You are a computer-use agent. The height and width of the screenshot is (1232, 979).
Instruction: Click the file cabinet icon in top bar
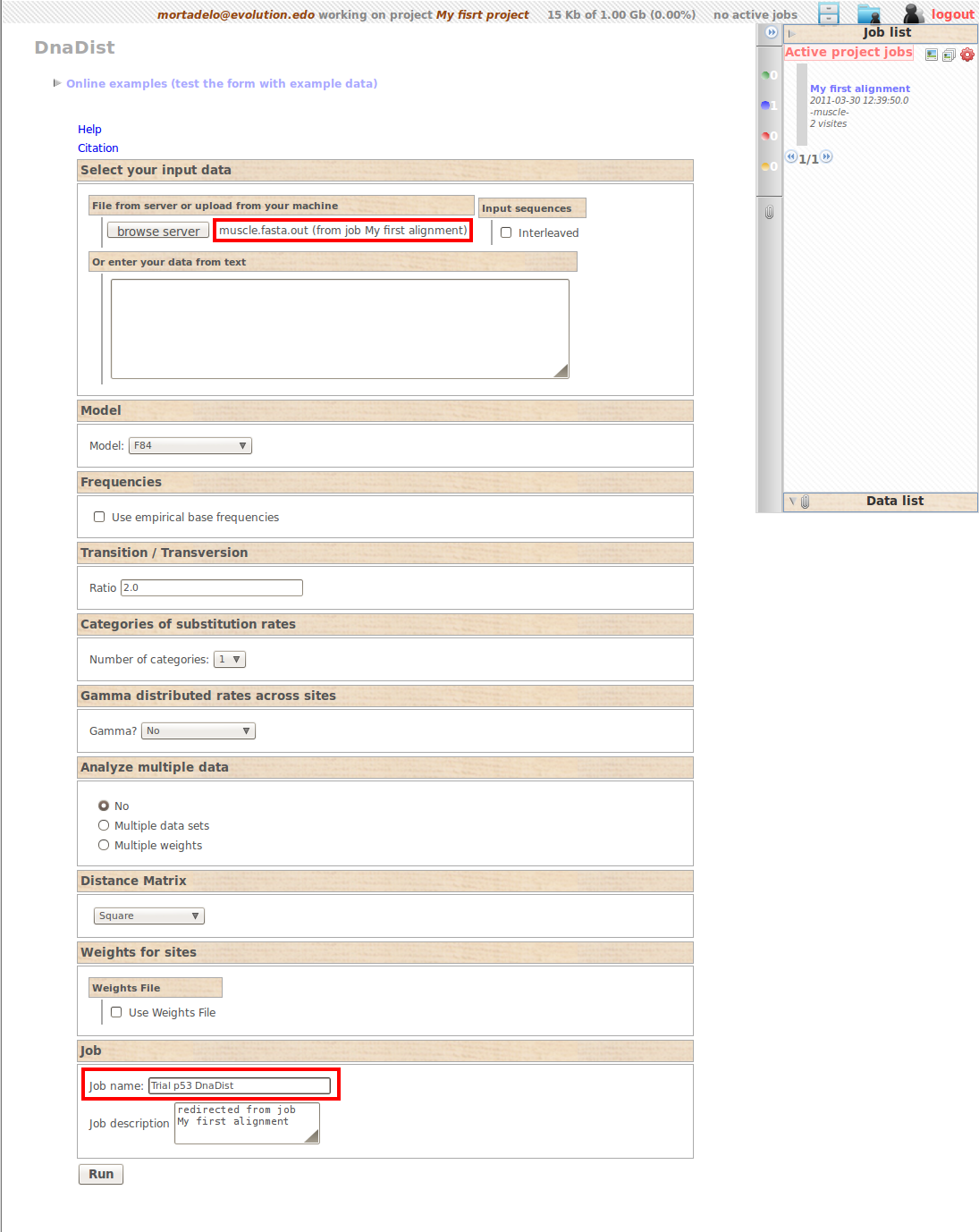[x=829, y=13]
